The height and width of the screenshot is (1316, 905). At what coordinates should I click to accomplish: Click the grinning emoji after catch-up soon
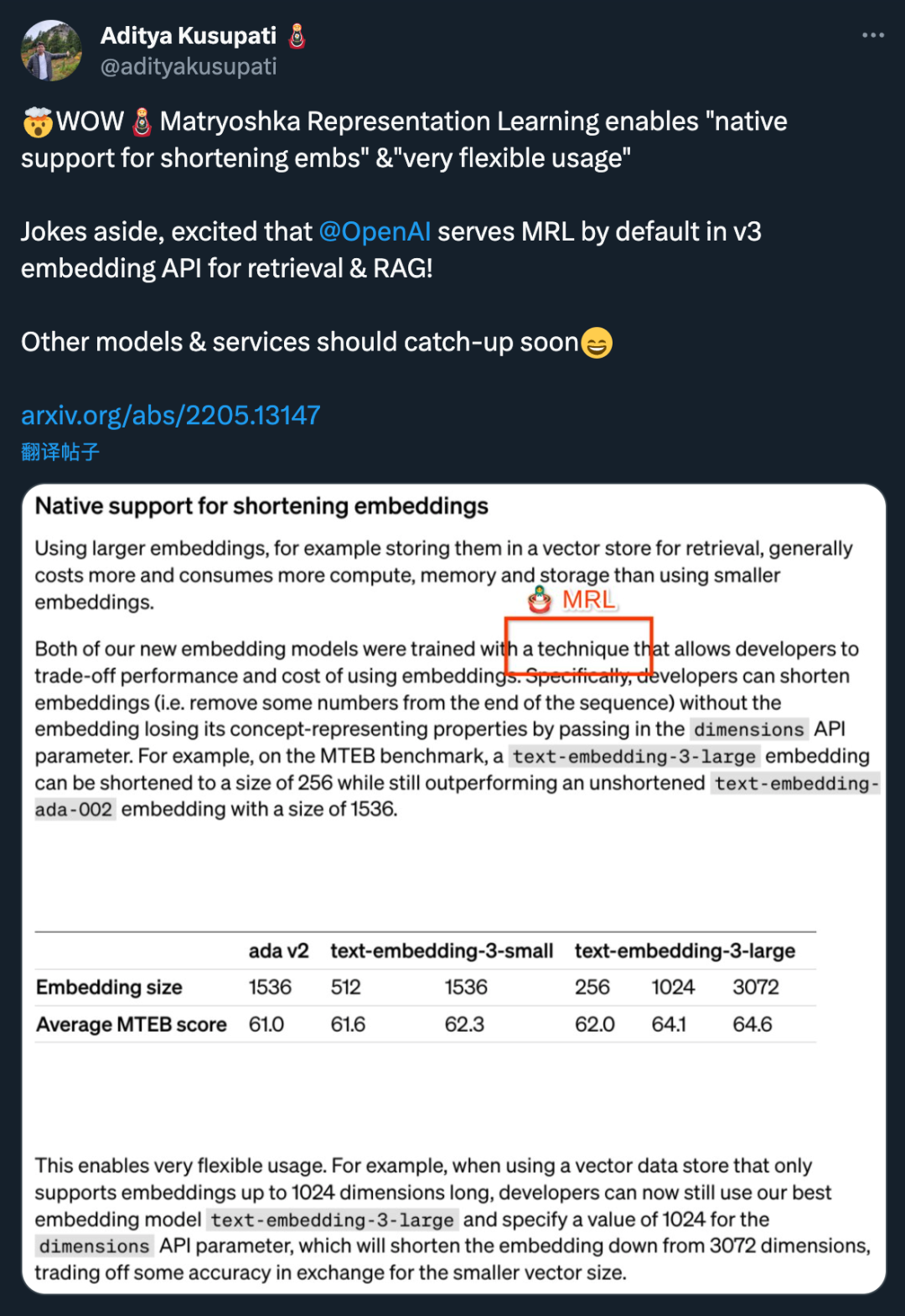click(x=597, y=343)
